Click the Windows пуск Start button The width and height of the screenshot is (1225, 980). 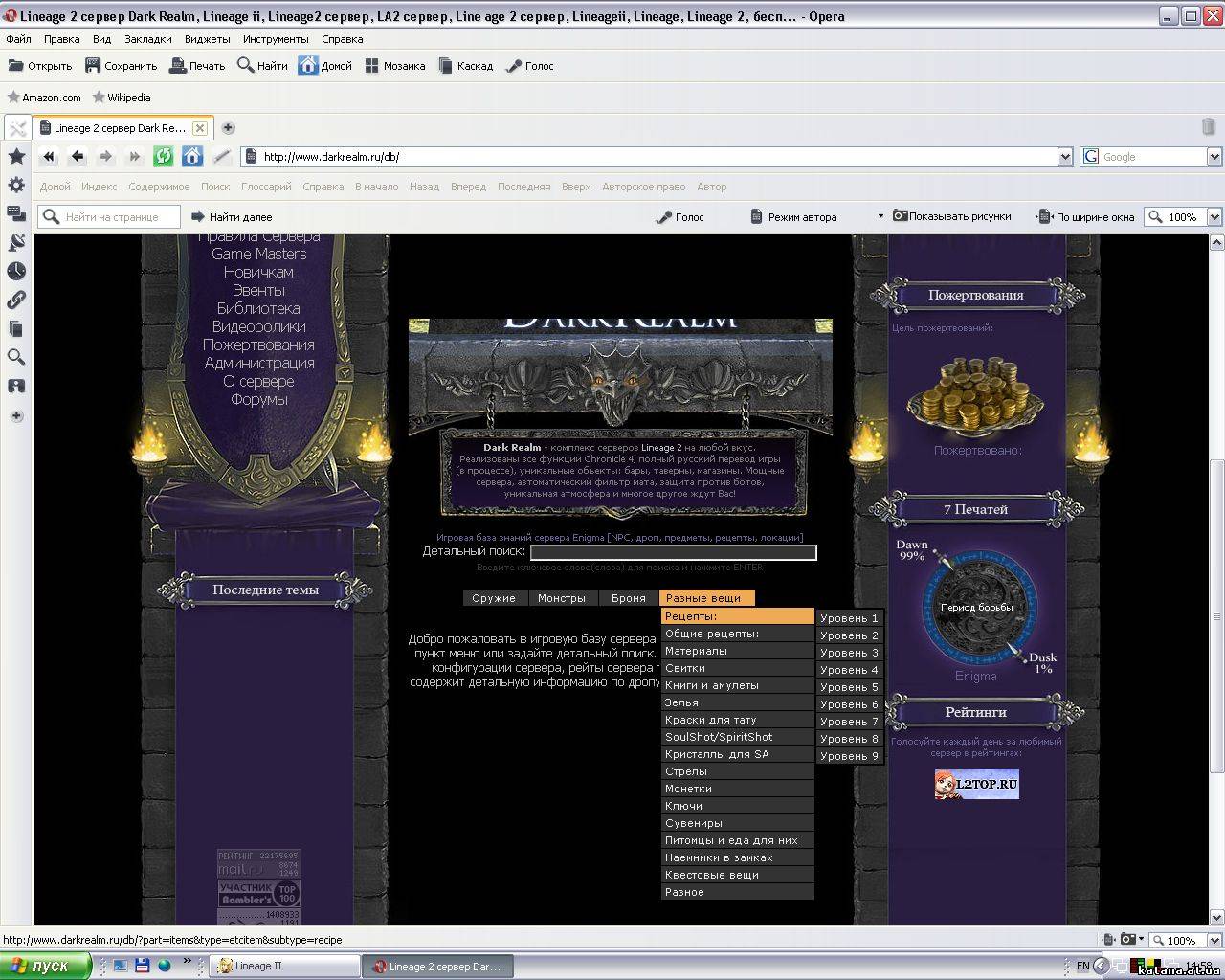[x=45, y=966]
